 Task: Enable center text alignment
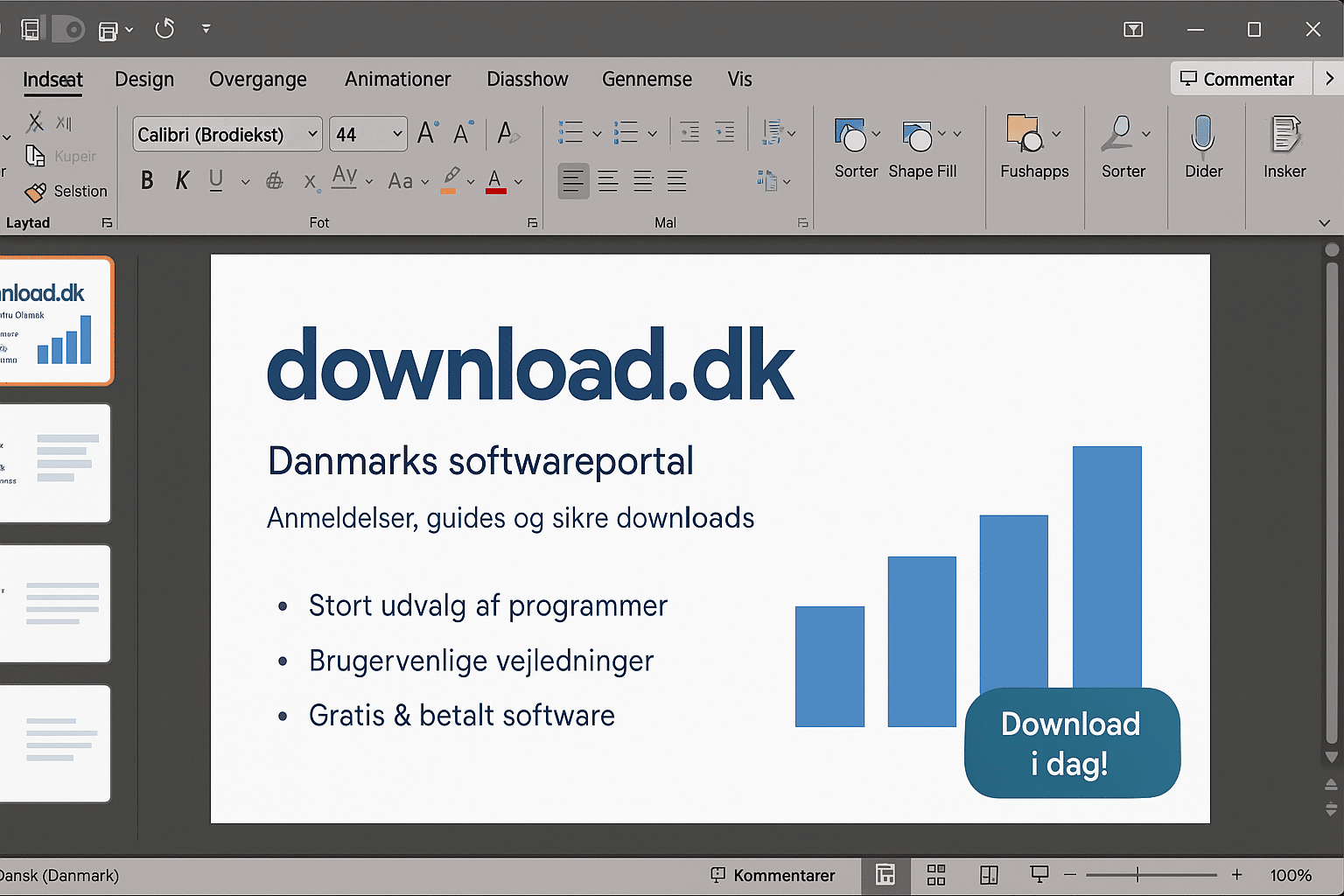tap(608, 181)
